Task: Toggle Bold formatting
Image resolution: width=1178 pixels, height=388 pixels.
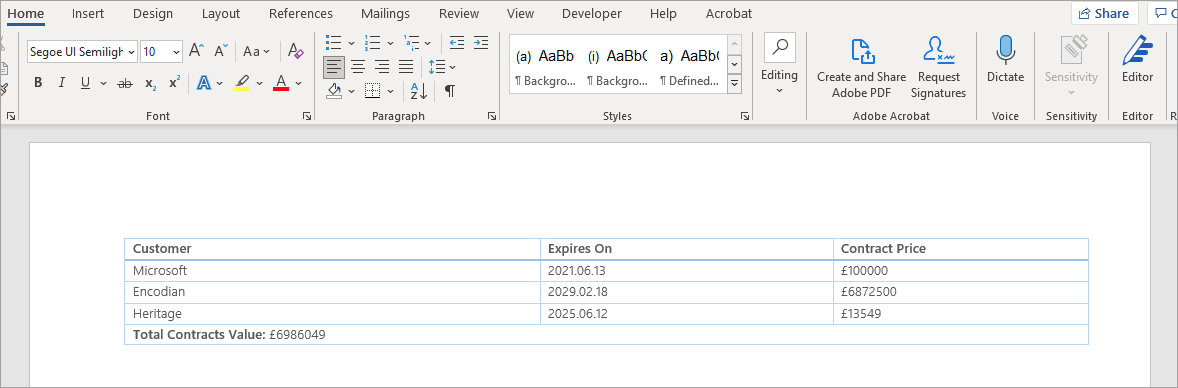Action: coord(38,83)
